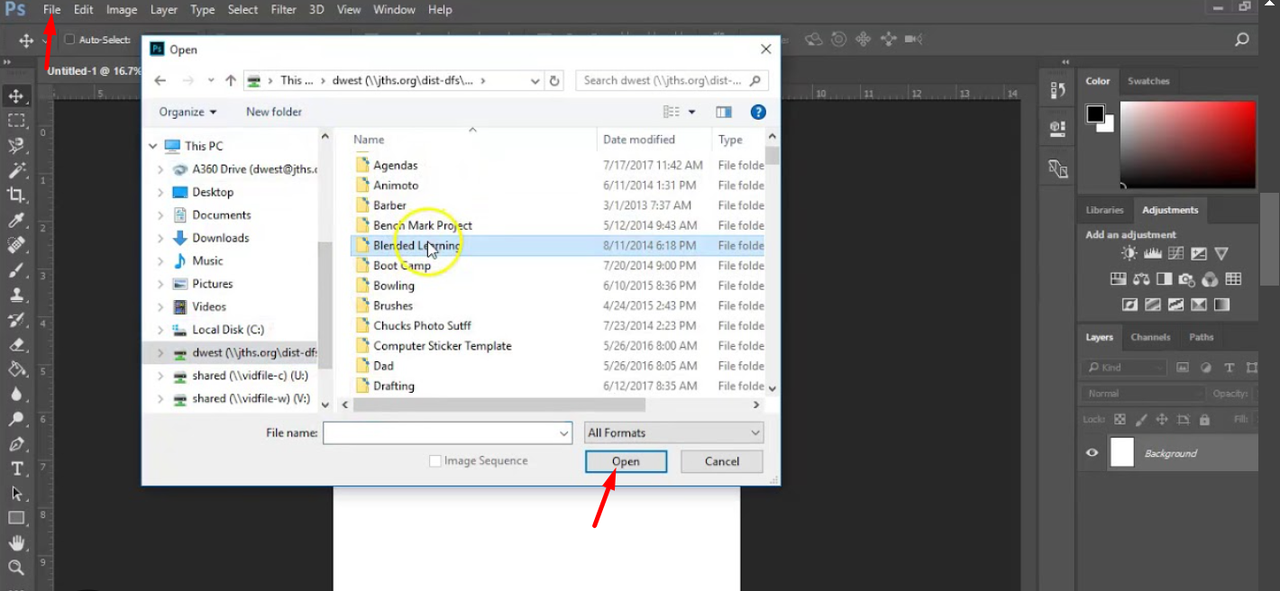
Task: Open the History panel icon
Action: (x=1058, y=91)
